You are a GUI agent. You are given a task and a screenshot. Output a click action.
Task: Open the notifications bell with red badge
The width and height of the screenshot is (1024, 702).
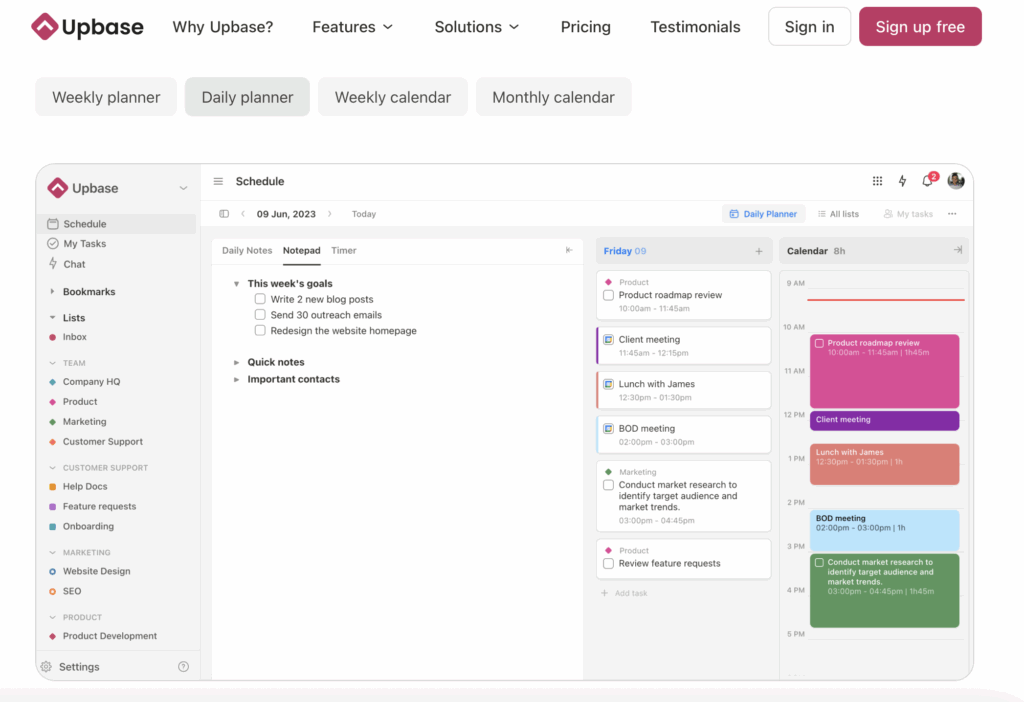coord(929,180)
